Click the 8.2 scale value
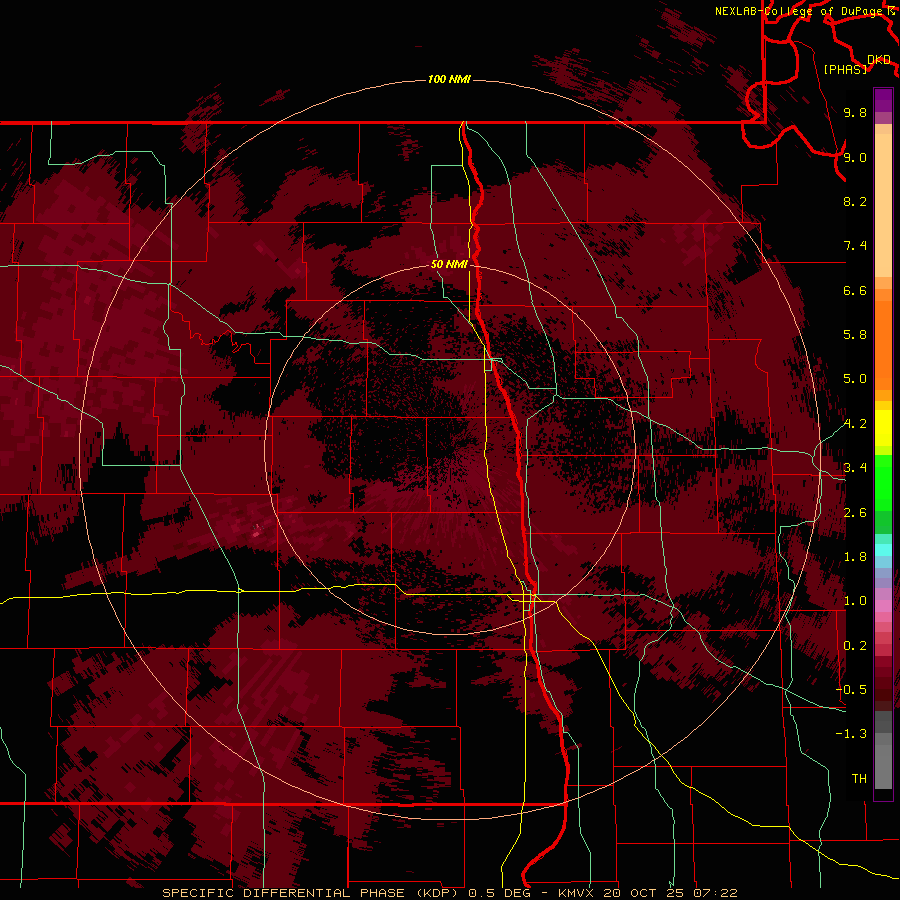Screen dimensions: 900x900 855,201
